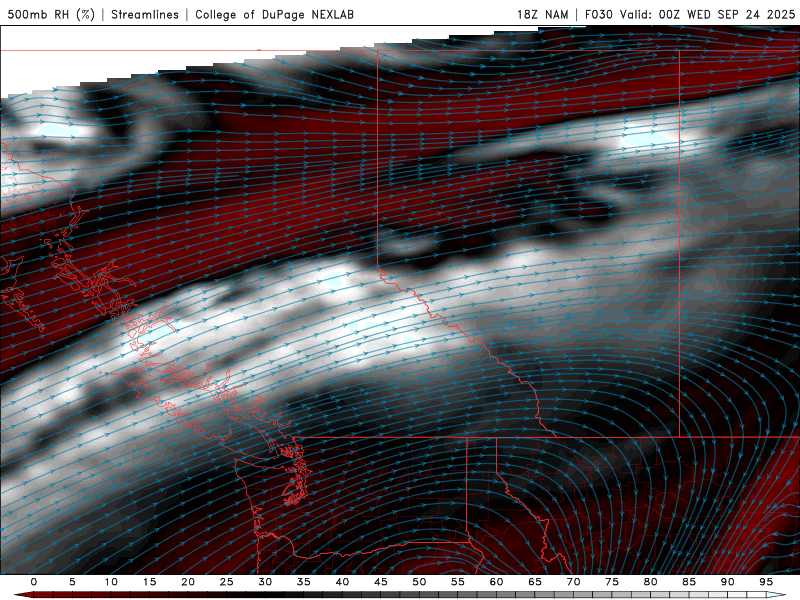
Task: Select the '0' label on the color scale
Action: [34, 582]
